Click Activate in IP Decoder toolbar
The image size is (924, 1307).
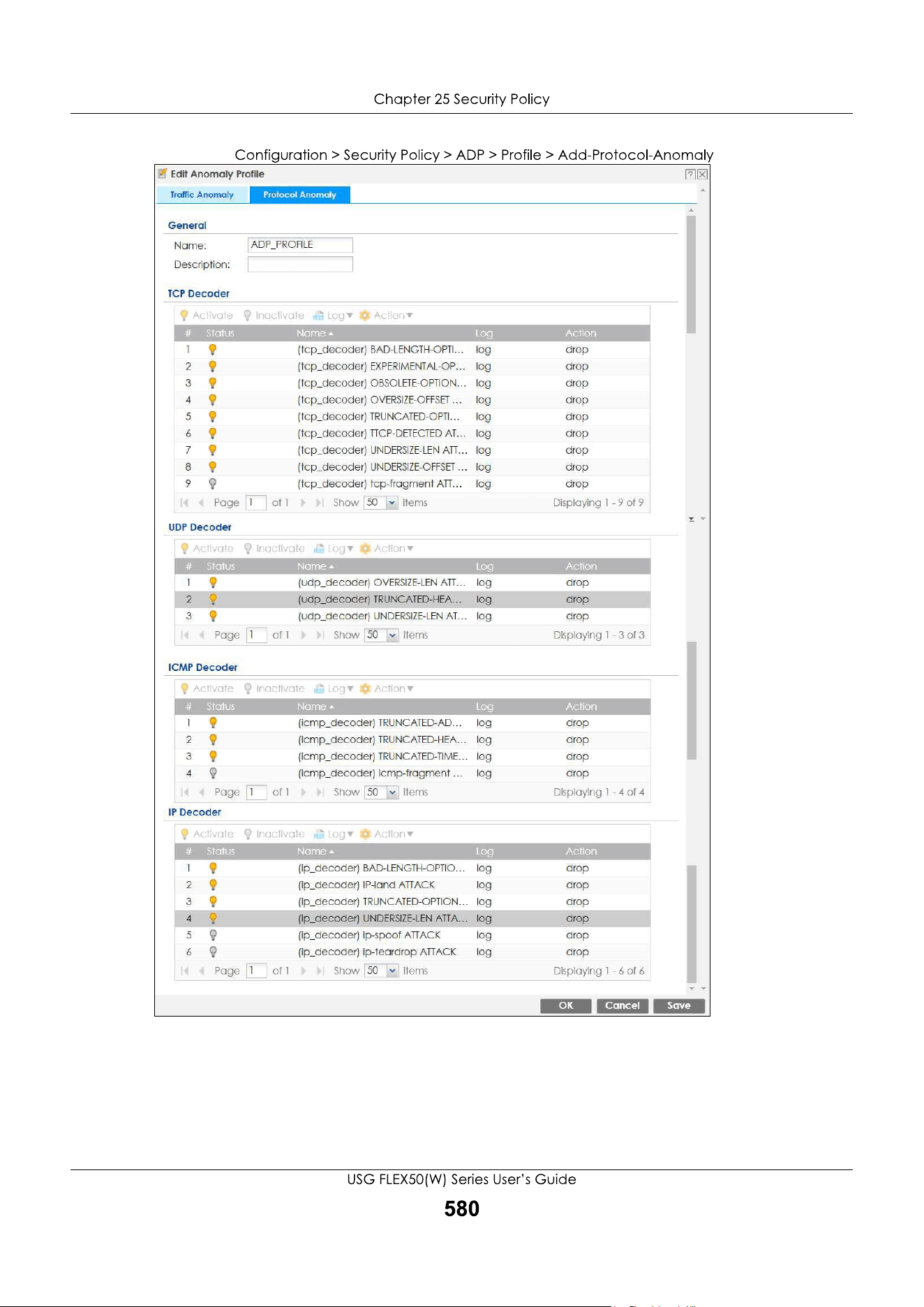point(207,834)
